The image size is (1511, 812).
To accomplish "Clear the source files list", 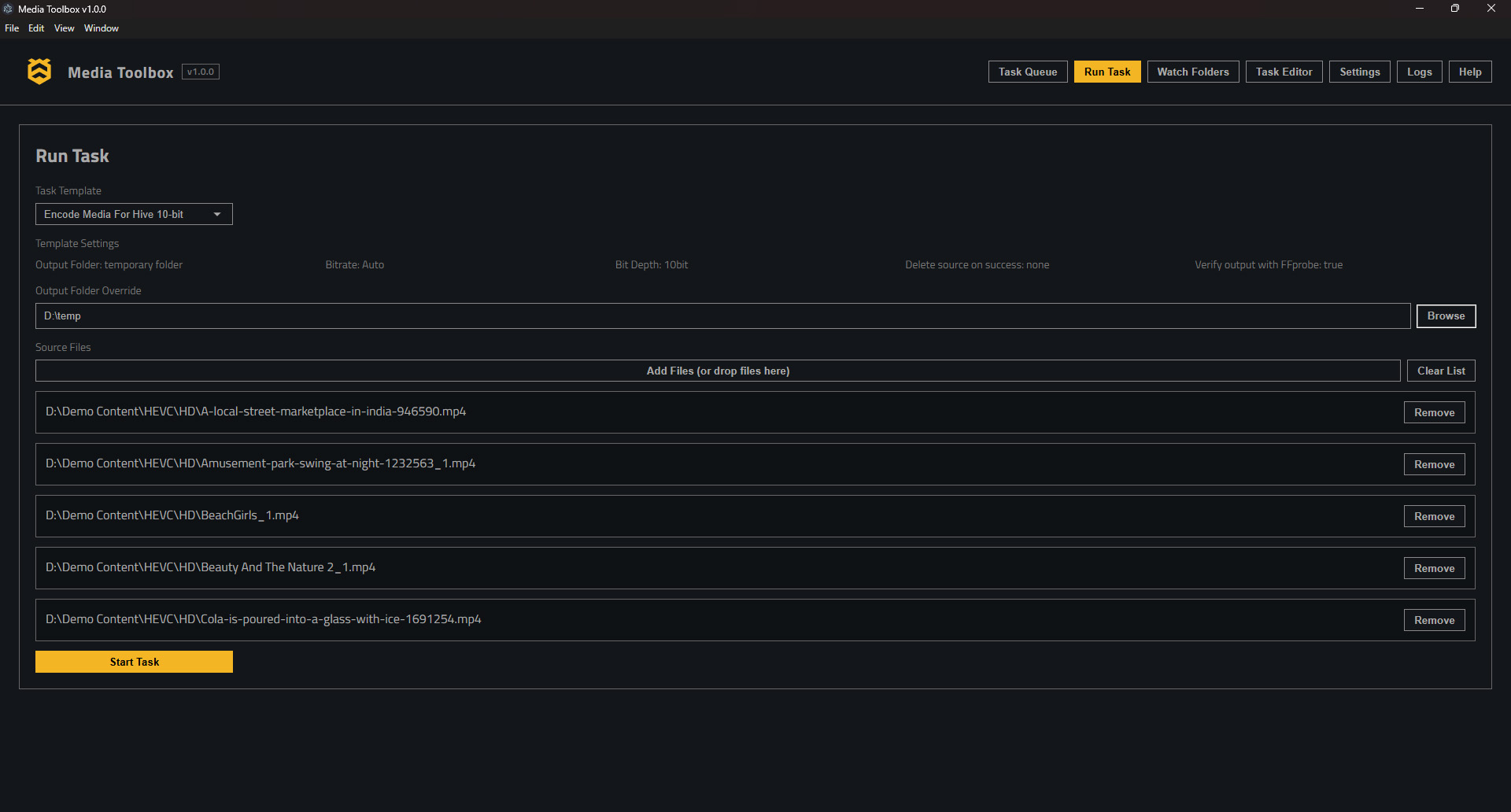I will pos(1441,370).
